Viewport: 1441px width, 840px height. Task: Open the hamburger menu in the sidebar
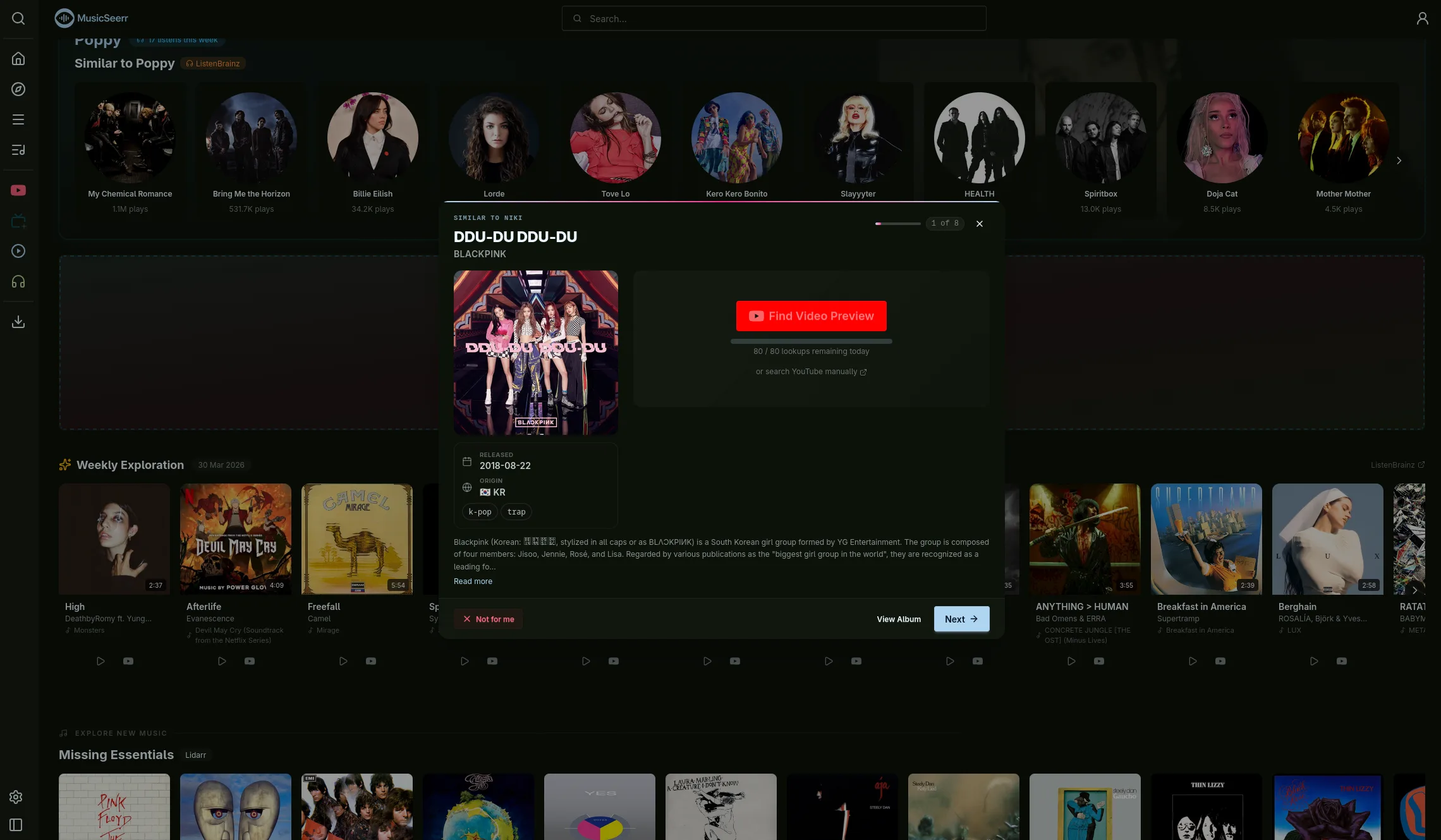pos(18,119)
